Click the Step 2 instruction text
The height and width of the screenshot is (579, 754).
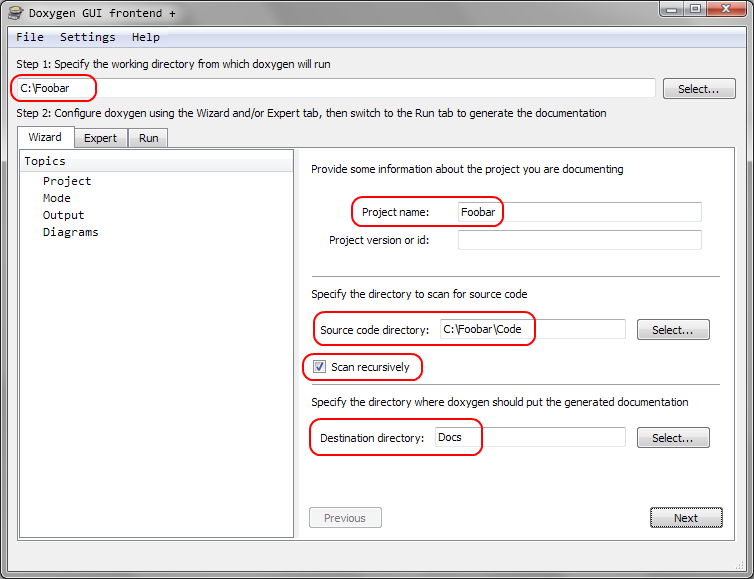[311, 113]
